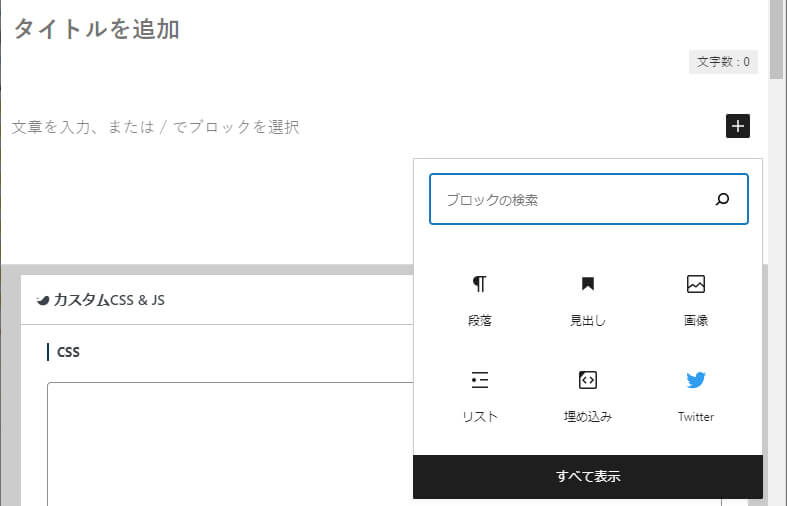
Task: Insert a 画像 image block
Action: 696,301
